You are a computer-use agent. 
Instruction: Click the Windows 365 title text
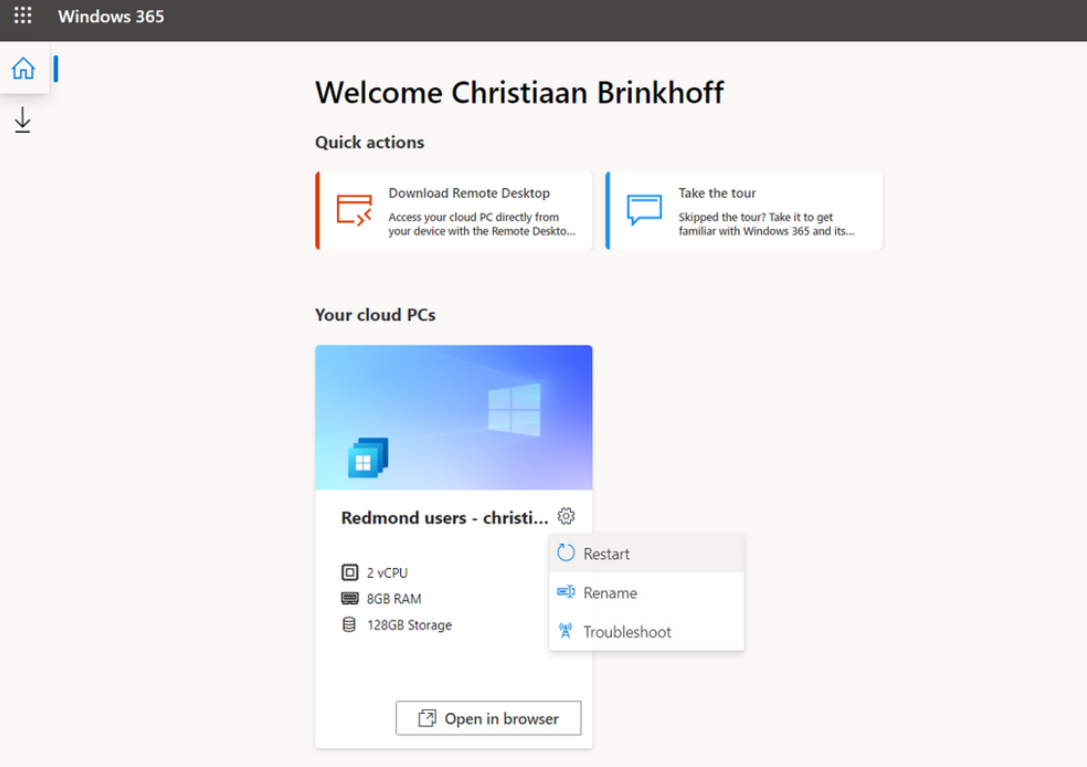tap(111, 16)
